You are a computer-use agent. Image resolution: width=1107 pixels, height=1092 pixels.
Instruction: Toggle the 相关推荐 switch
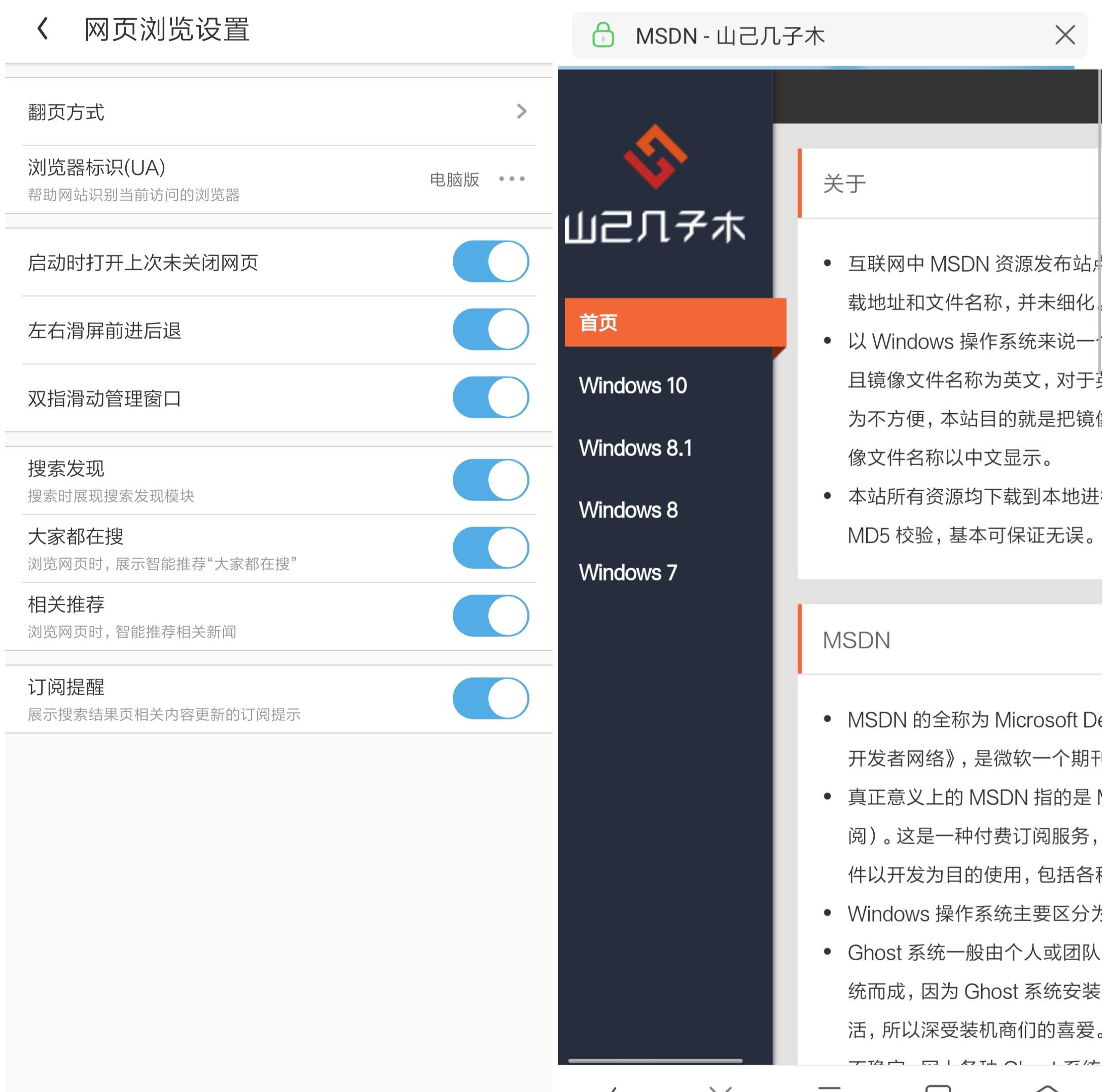coord(491,617)
